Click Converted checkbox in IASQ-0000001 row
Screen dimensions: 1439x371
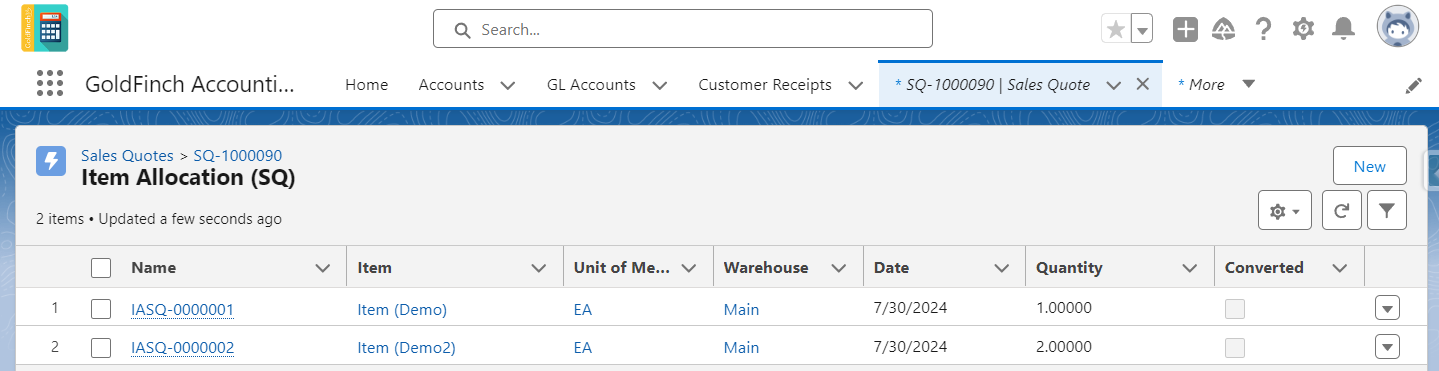click(x=1235, y=309)
